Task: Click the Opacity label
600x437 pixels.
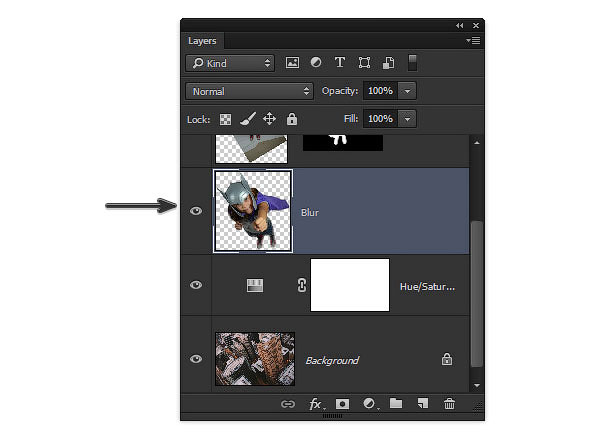Action: (340, 91)
